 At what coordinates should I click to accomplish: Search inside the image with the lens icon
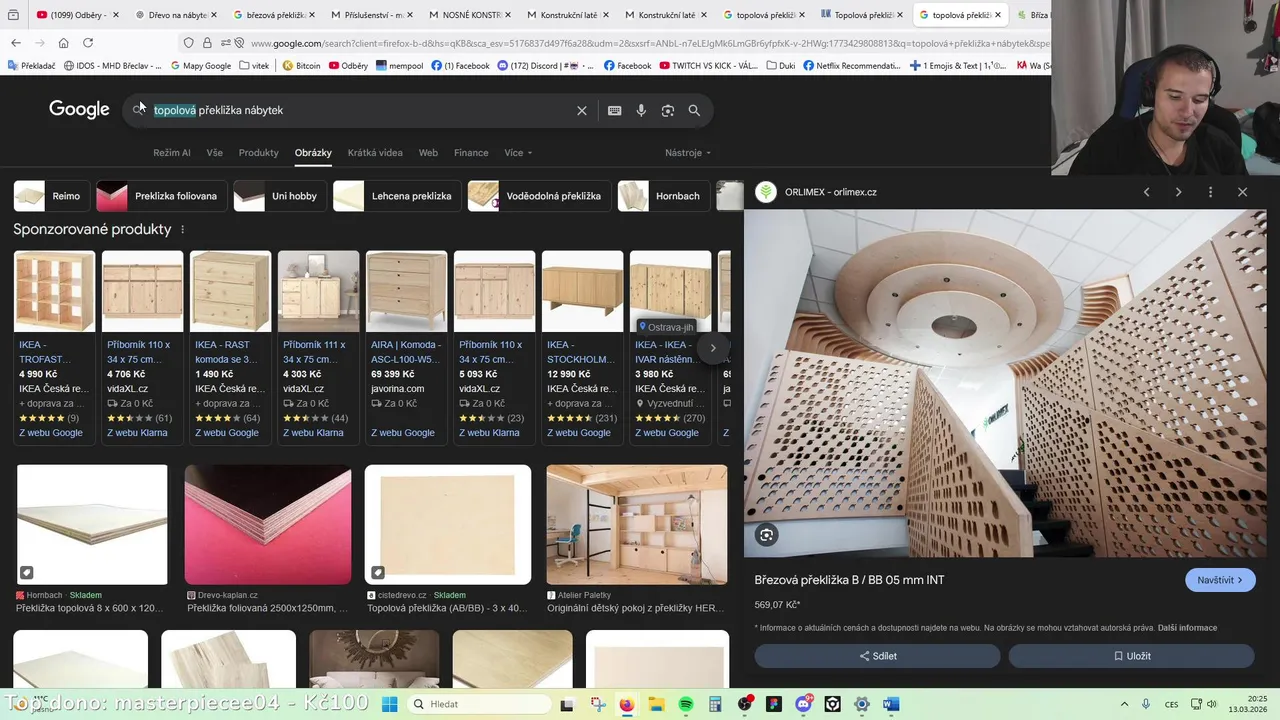(767, 535)
